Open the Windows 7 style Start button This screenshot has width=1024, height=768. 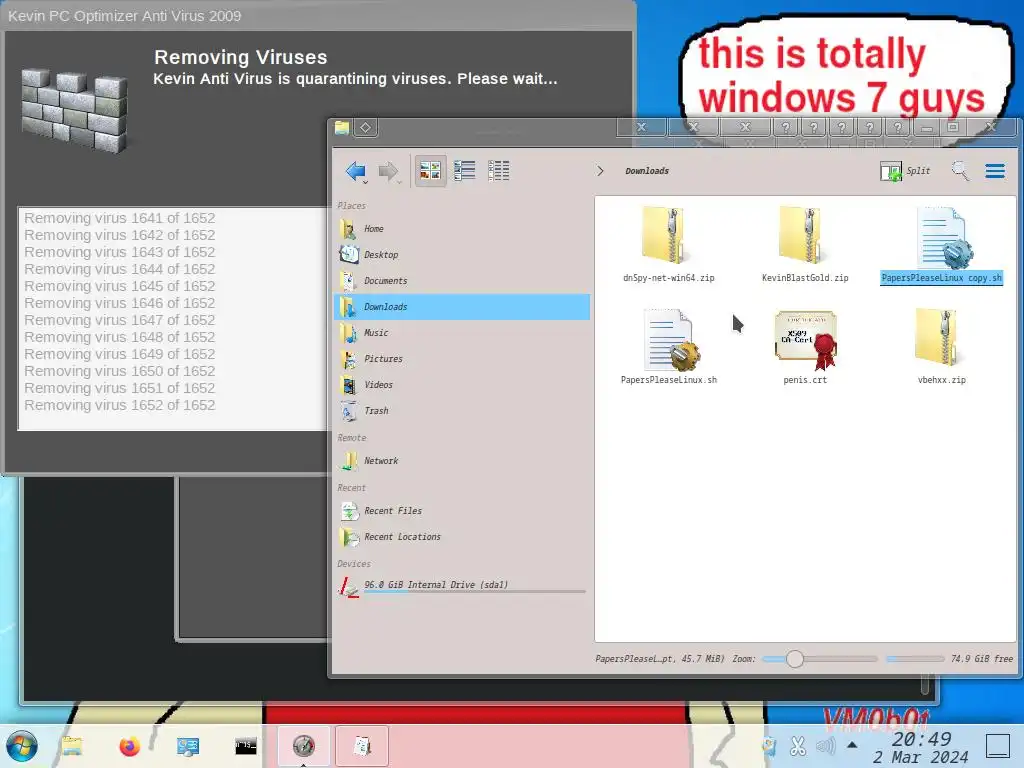[22, 746]
